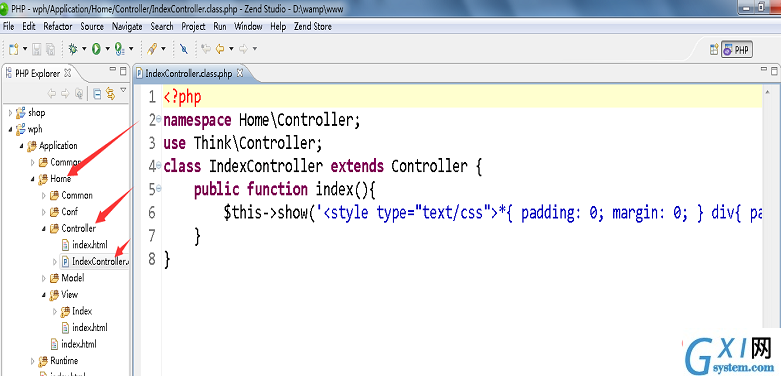
Task: Minimize the editor area
Action: pos(764,69)
